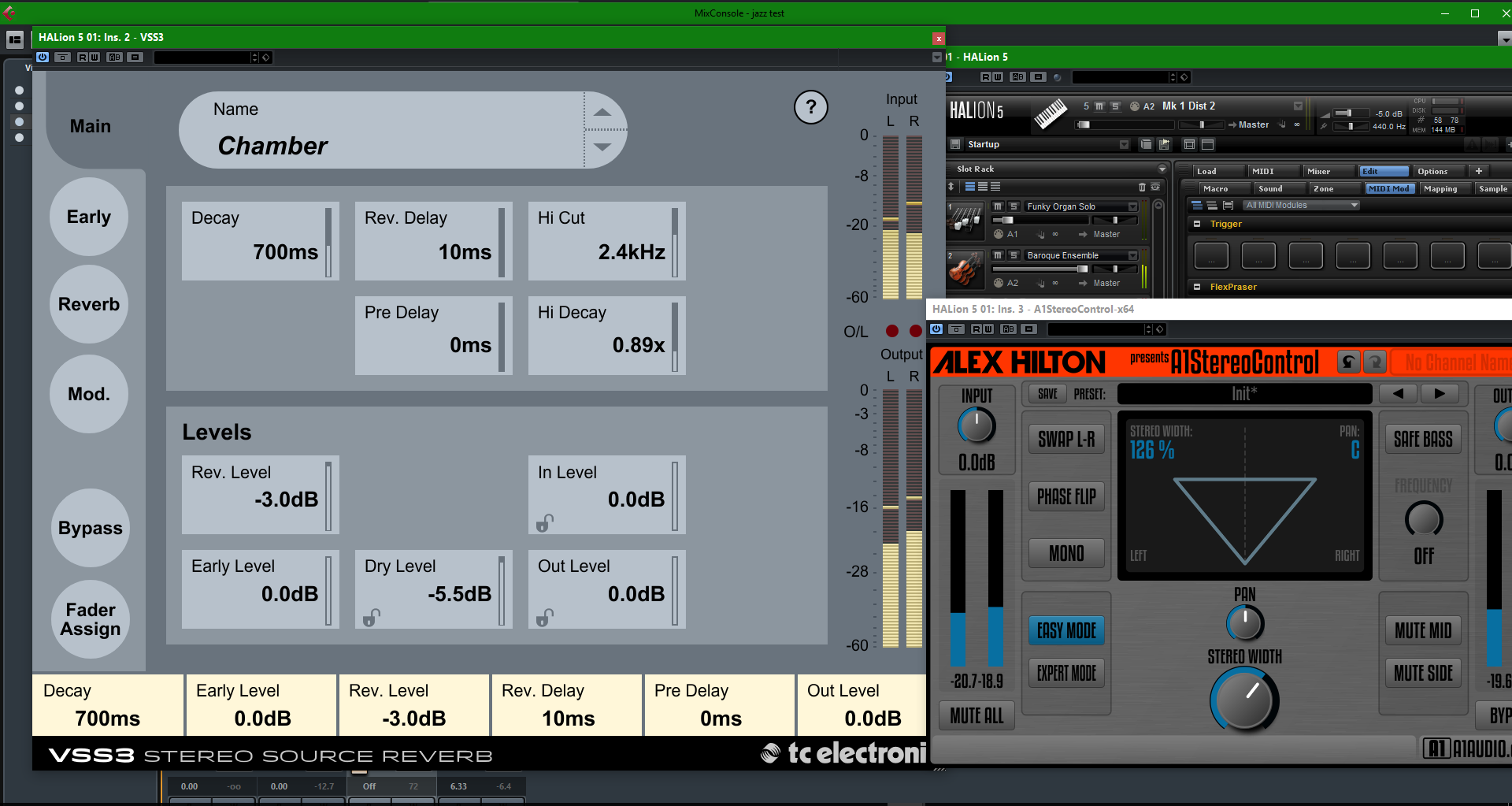
Task: Go to previous A1StereoControl preset arrow
Action: point(1398,394)
